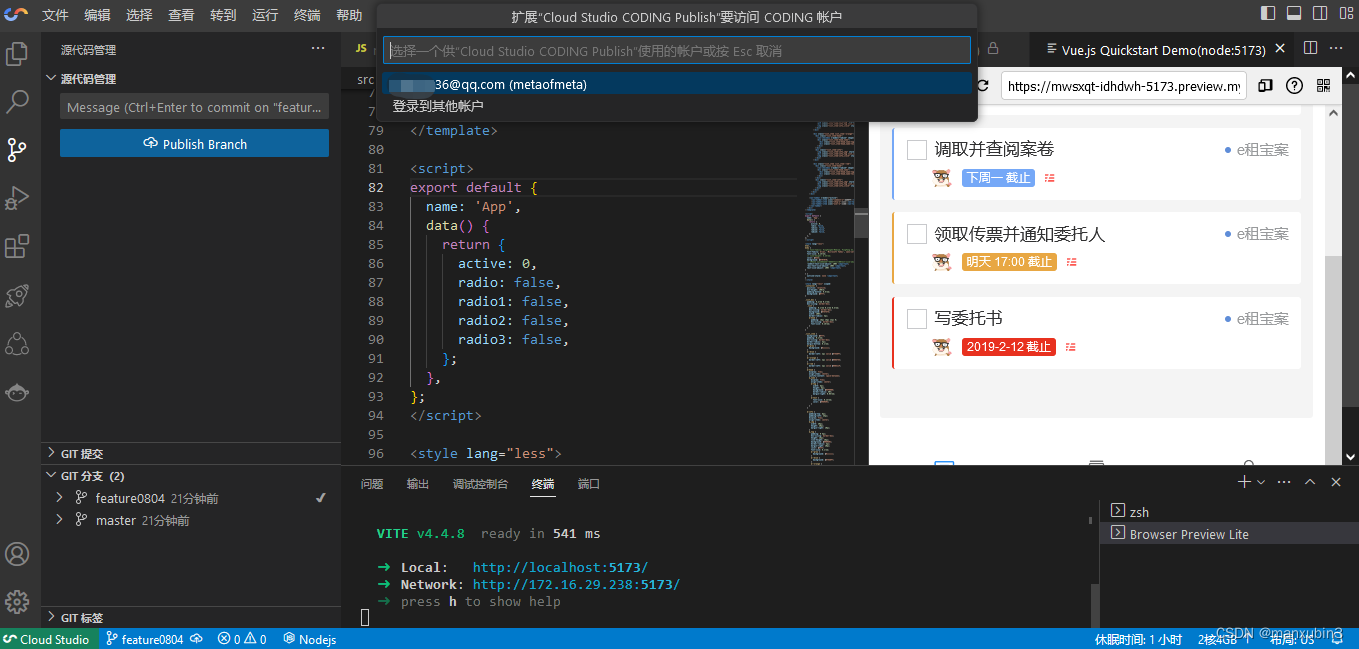Open the 文件 menu
The width and height of the screenshot is (1359, 649).
pyautogui.click(x=55, y=15)
